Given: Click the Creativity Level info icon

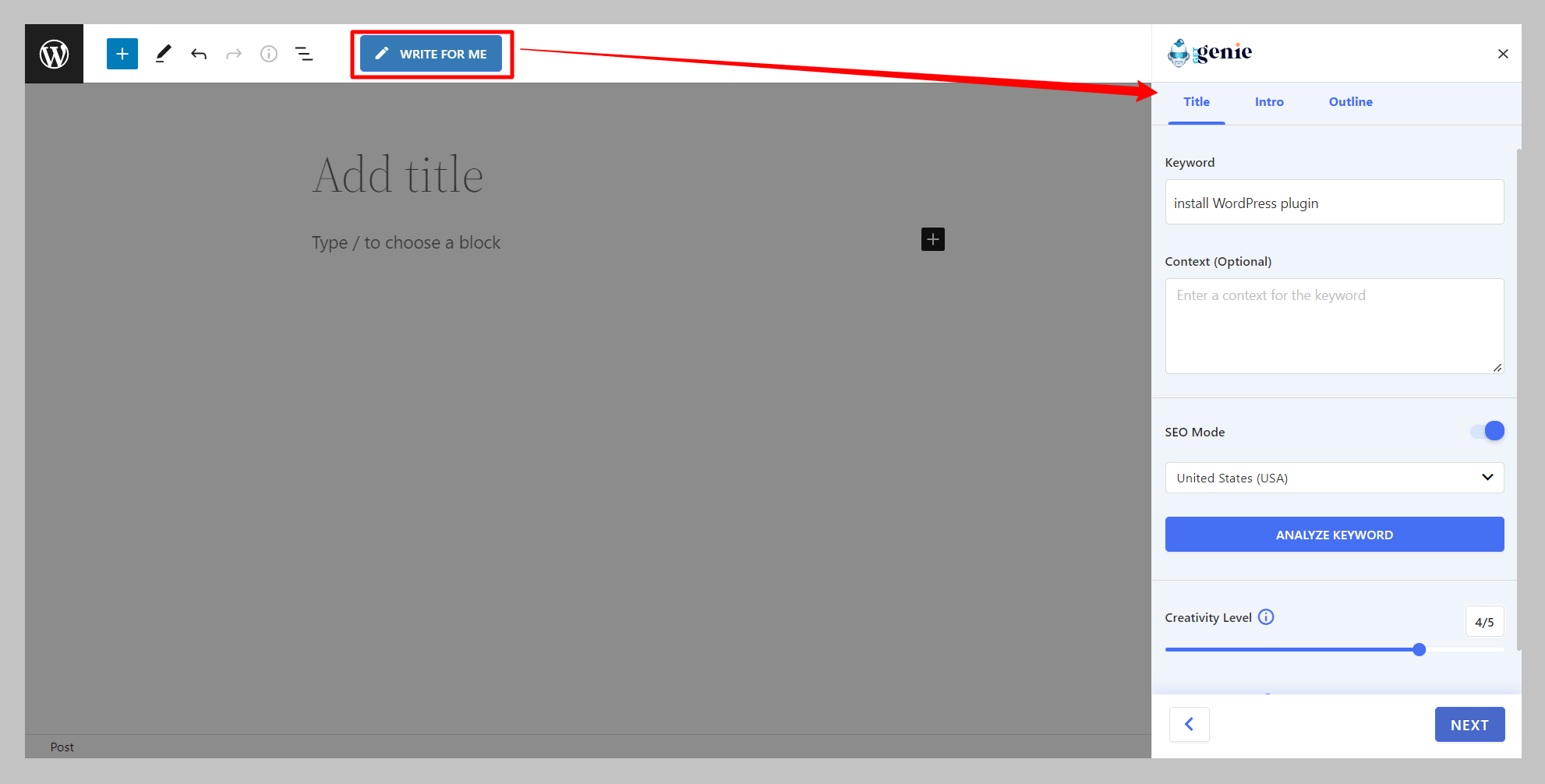Looking at the screenshot, I should (1266, 617).
